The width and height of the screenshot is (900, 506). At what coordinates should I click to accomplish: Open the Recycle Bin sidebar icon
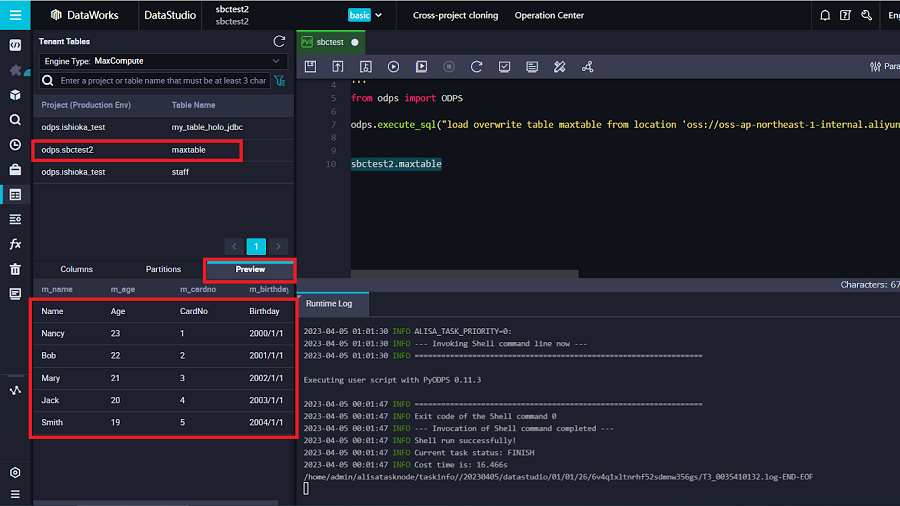pos(15,269)
